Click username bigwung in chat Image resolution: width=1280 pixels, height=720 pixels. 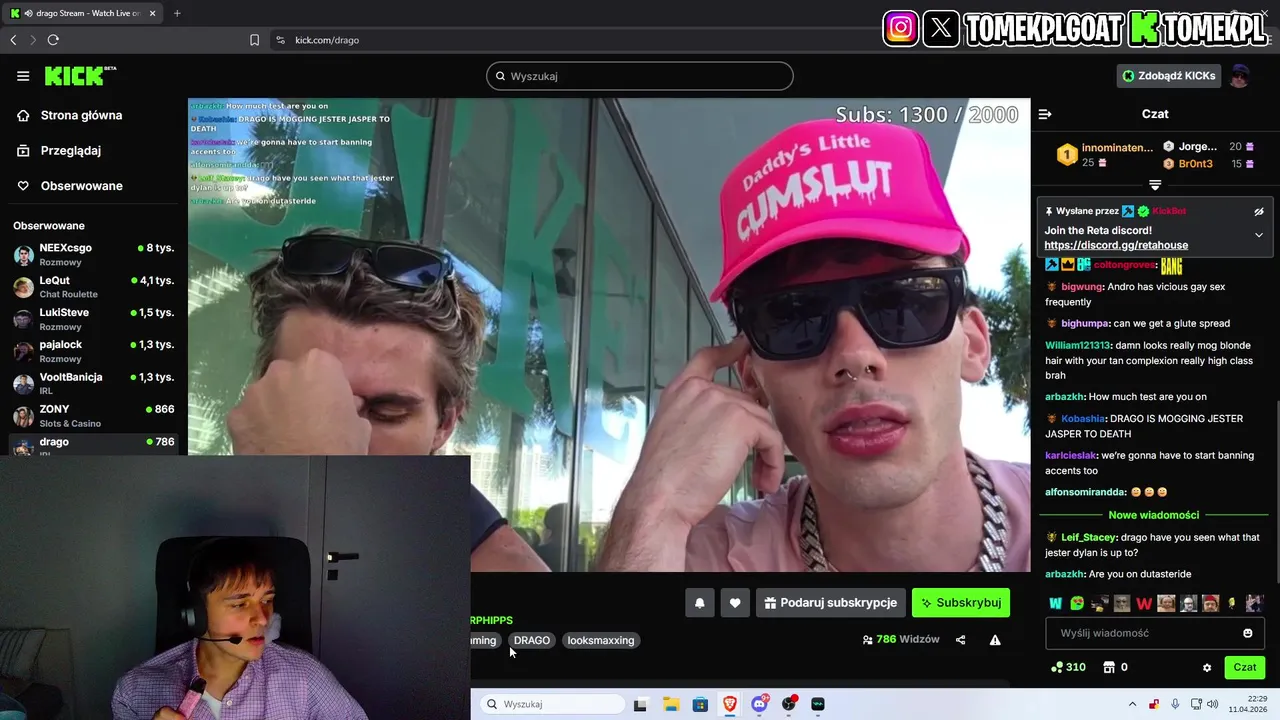pyautogui.click(x=1082, y=287)
